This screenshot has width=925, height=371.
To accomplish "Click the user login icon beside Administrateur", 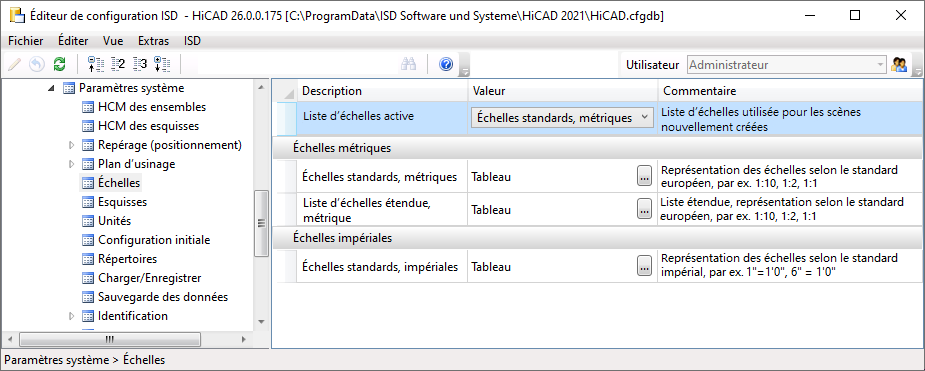I will pos(899,65).
